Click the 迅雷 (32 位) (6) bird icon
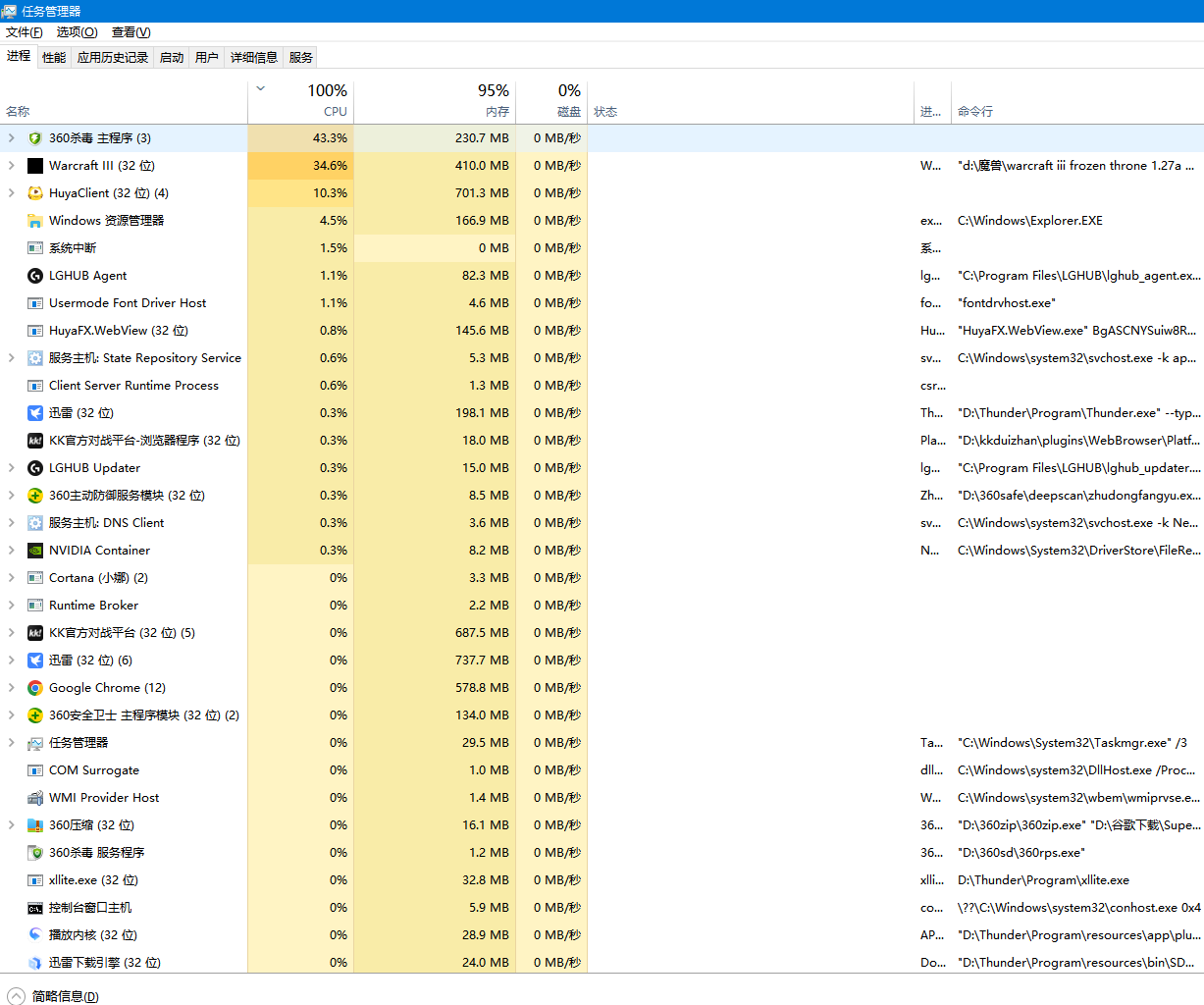 35,661
